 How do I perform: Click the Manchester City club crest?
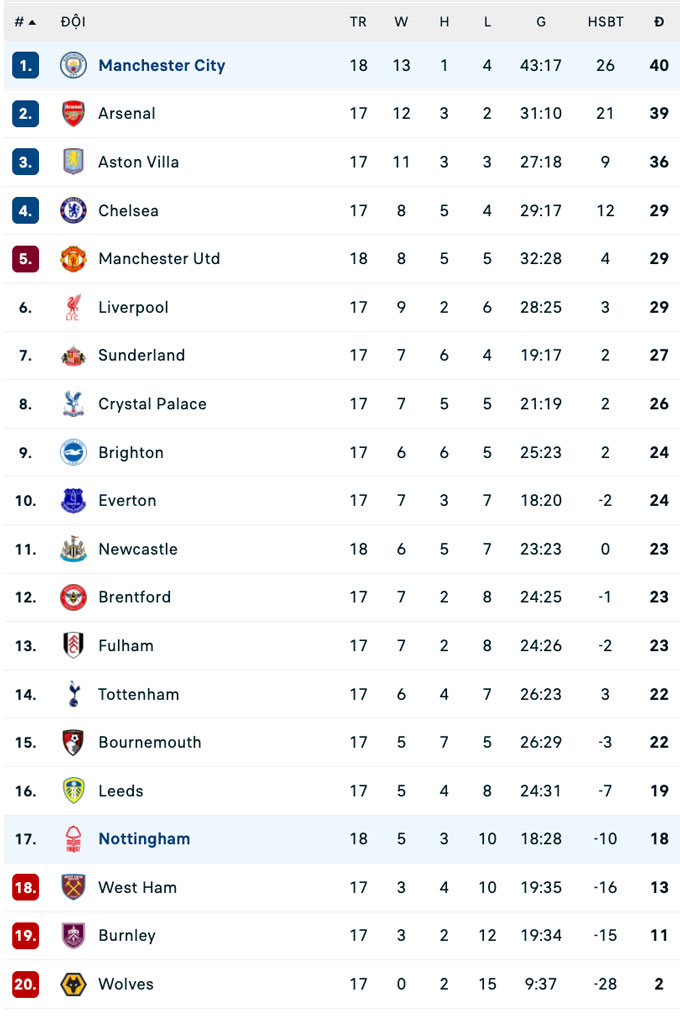[x=73, y=66]
